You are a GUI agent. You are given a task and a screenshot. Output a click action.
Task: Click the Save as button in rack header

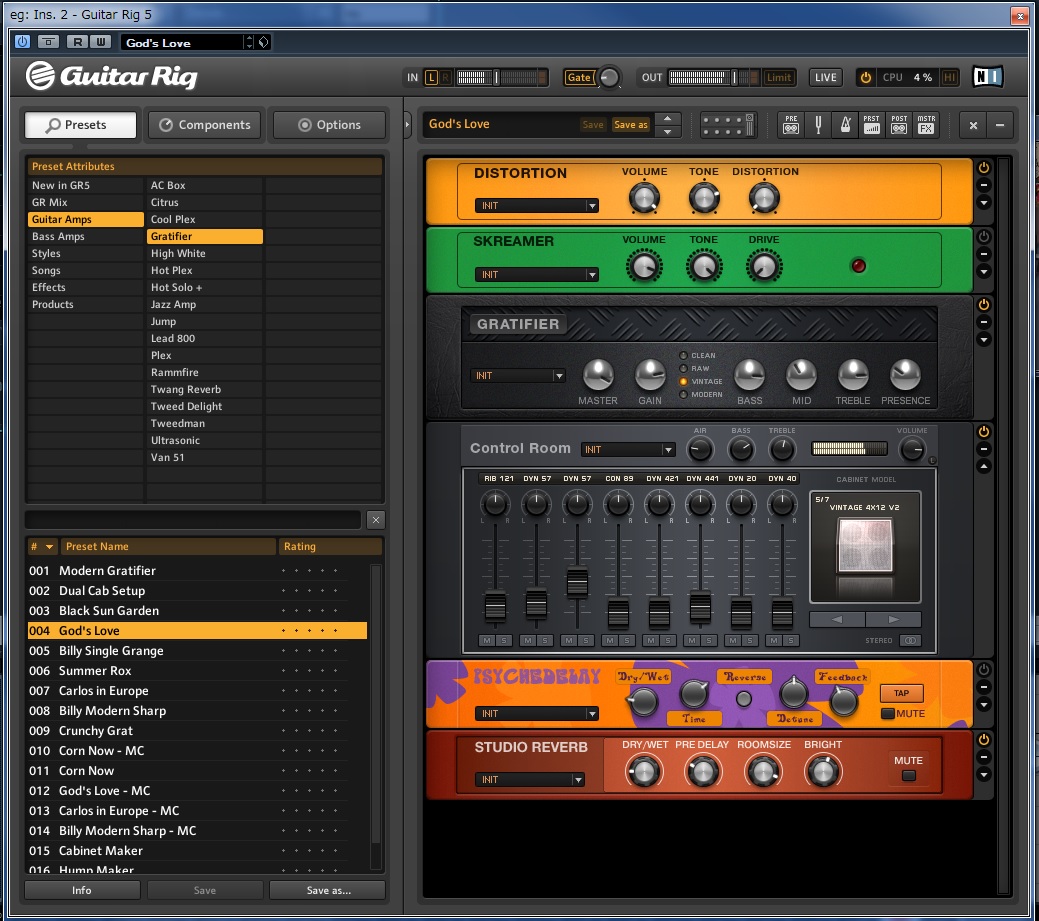point(630,125)
